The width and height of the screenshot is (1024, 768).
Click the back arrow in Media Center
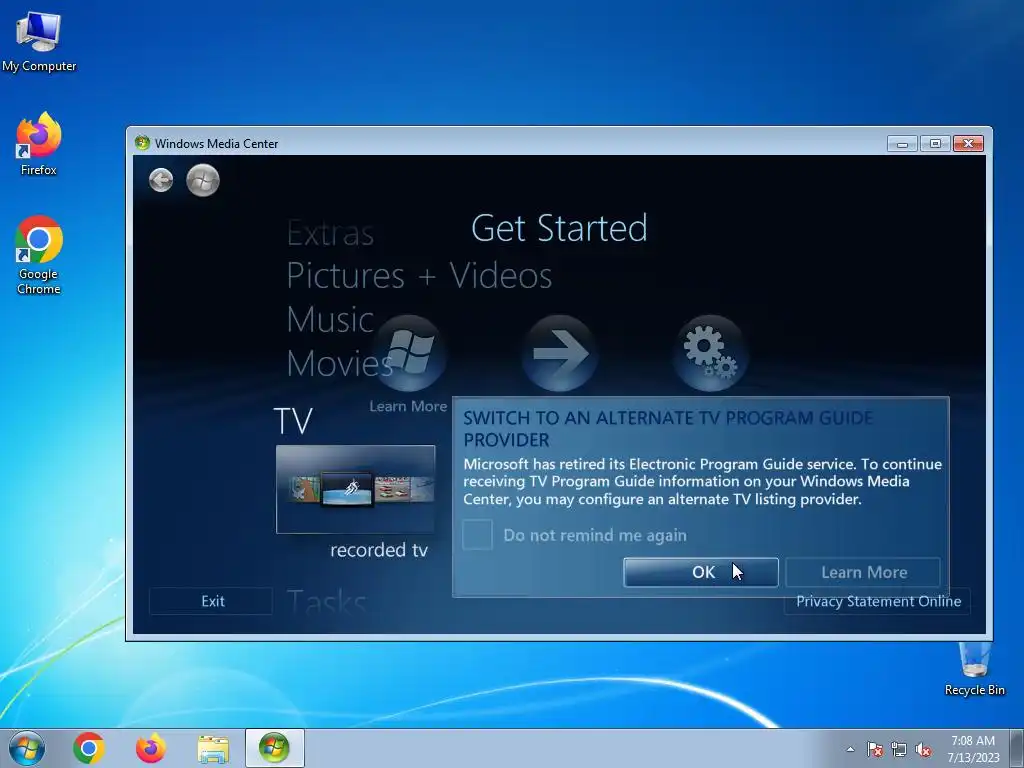point(161,180)
